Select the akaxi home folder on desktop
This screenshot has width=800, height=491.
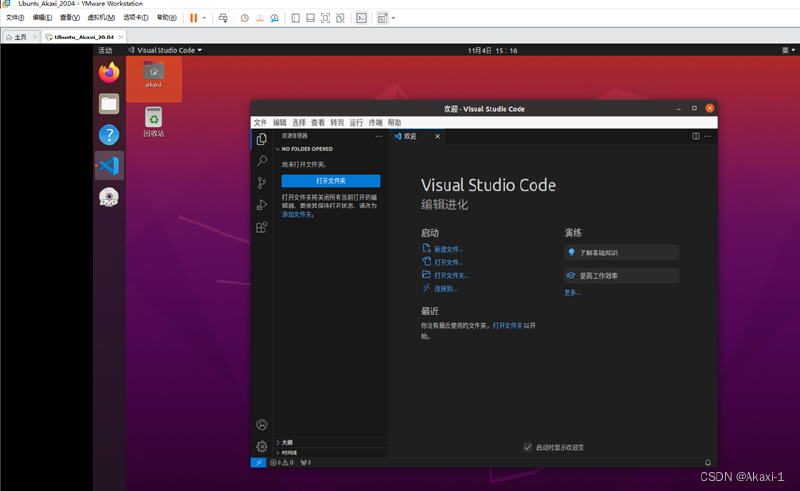154,75
